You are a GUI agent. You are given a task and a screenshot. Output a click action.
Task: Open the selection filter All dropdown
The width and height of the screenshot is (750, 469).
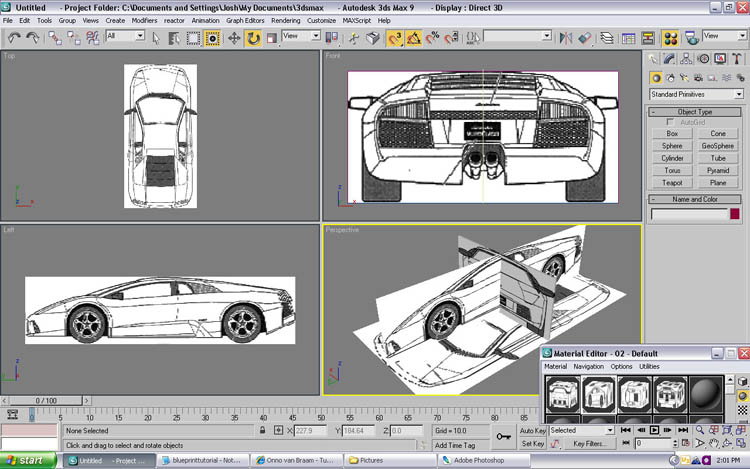click(125, 36)
